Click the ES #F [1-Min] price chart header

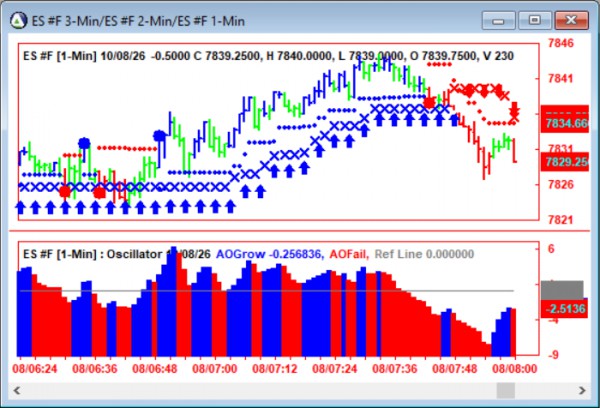(x=268, y=56)
